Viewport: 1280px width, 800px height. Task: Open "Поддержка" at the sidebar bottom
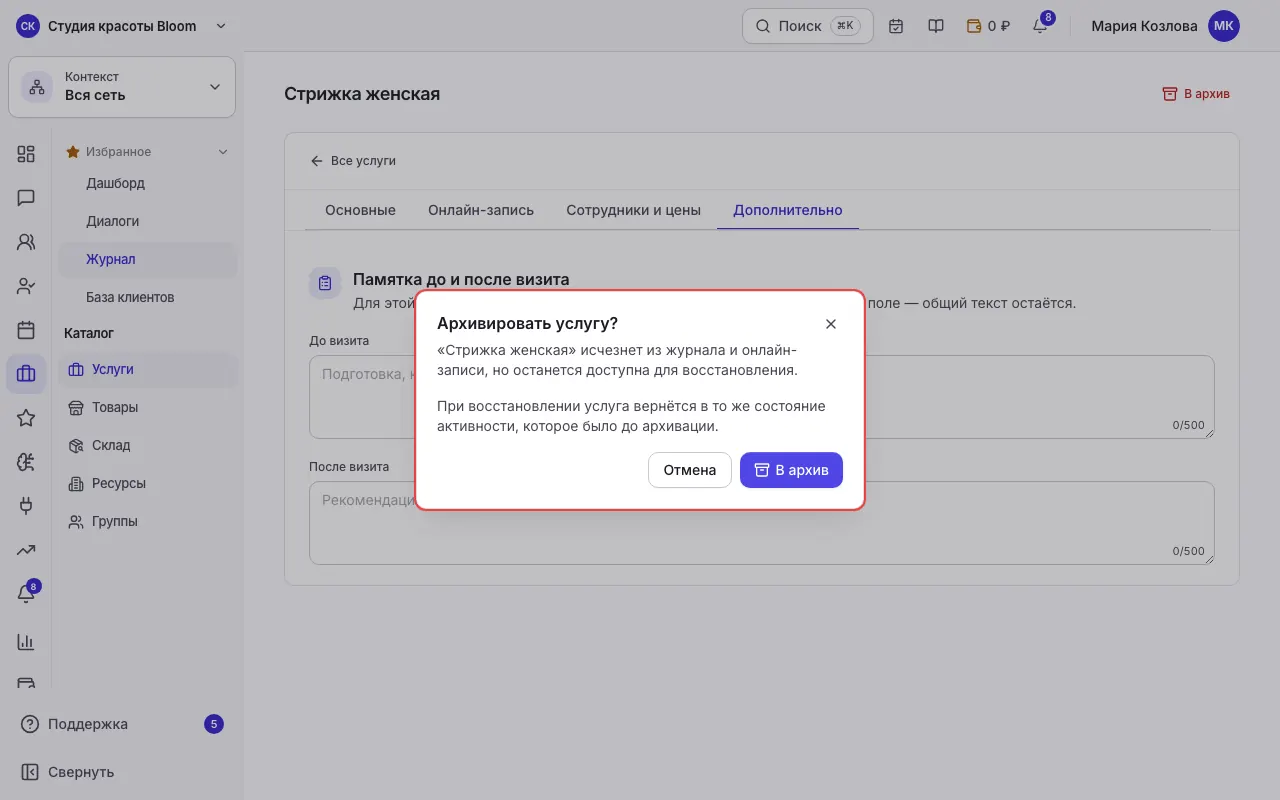[122, 724]
